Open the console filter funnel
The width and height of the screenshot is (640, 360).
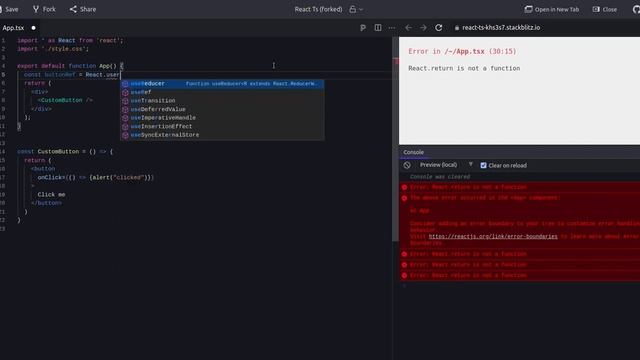point(471,164)
